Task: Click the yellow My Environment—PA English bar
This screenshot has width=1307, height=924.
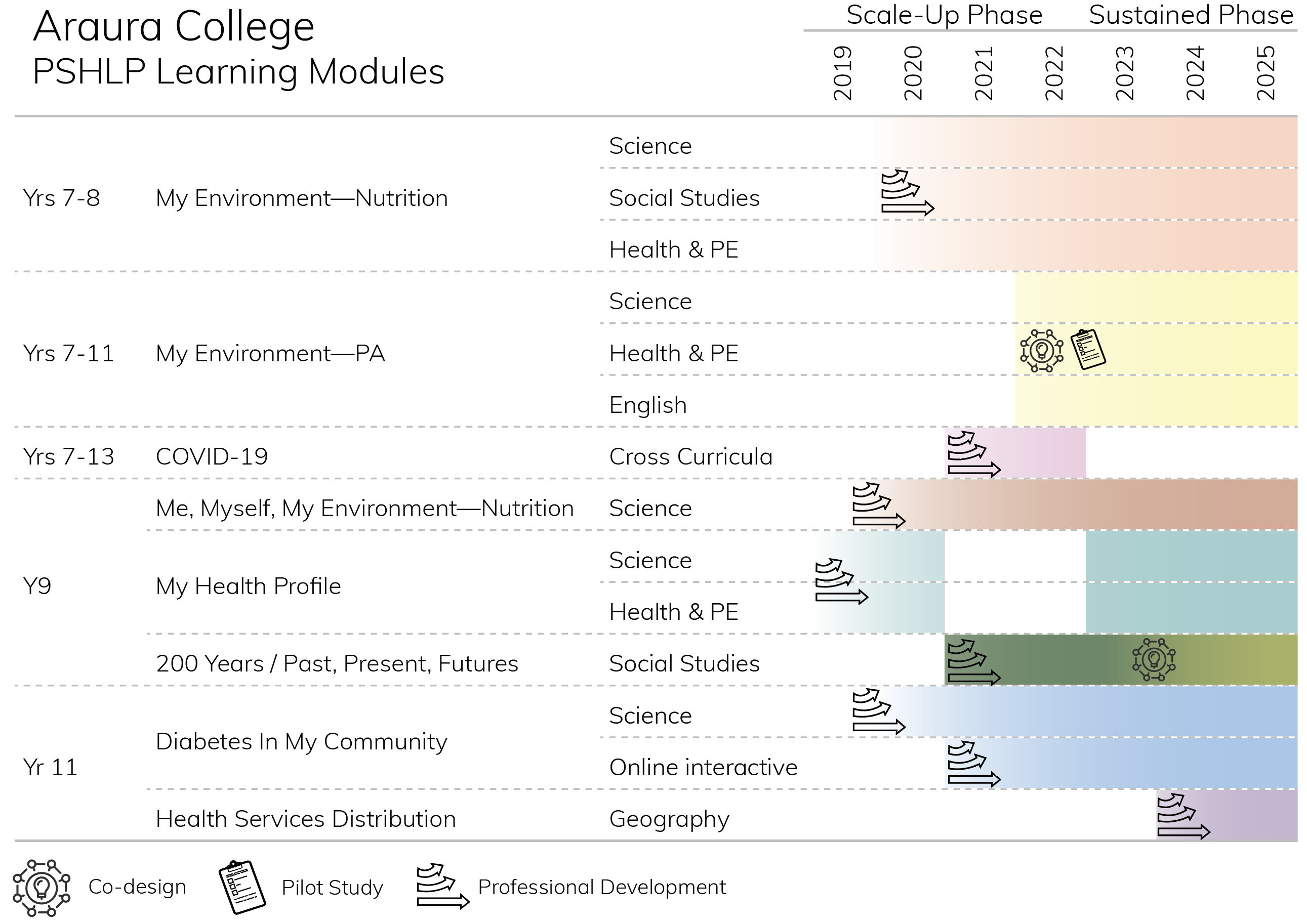Action: point(1156,401)
